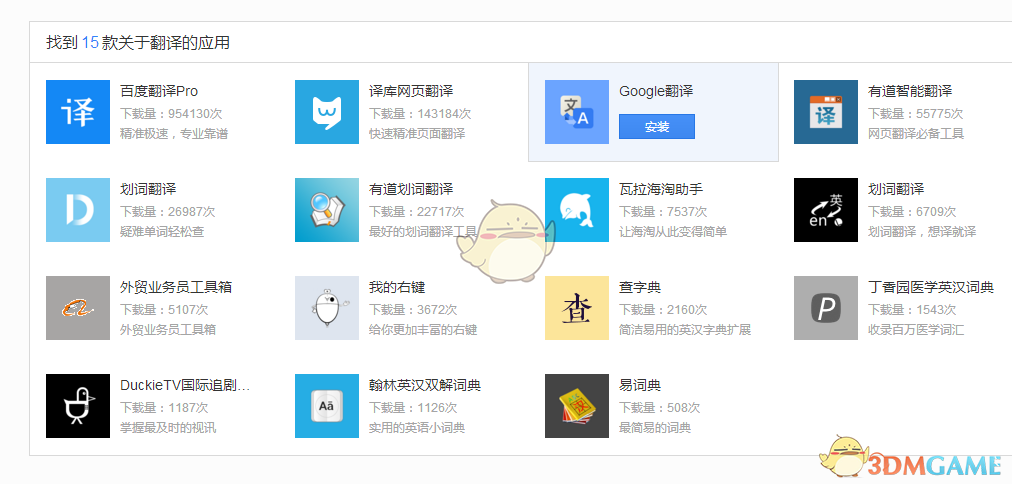Screen dimensions: 1012x484
Task: Open the 丁香园医学英汉词典 title link
Action: 931,287
